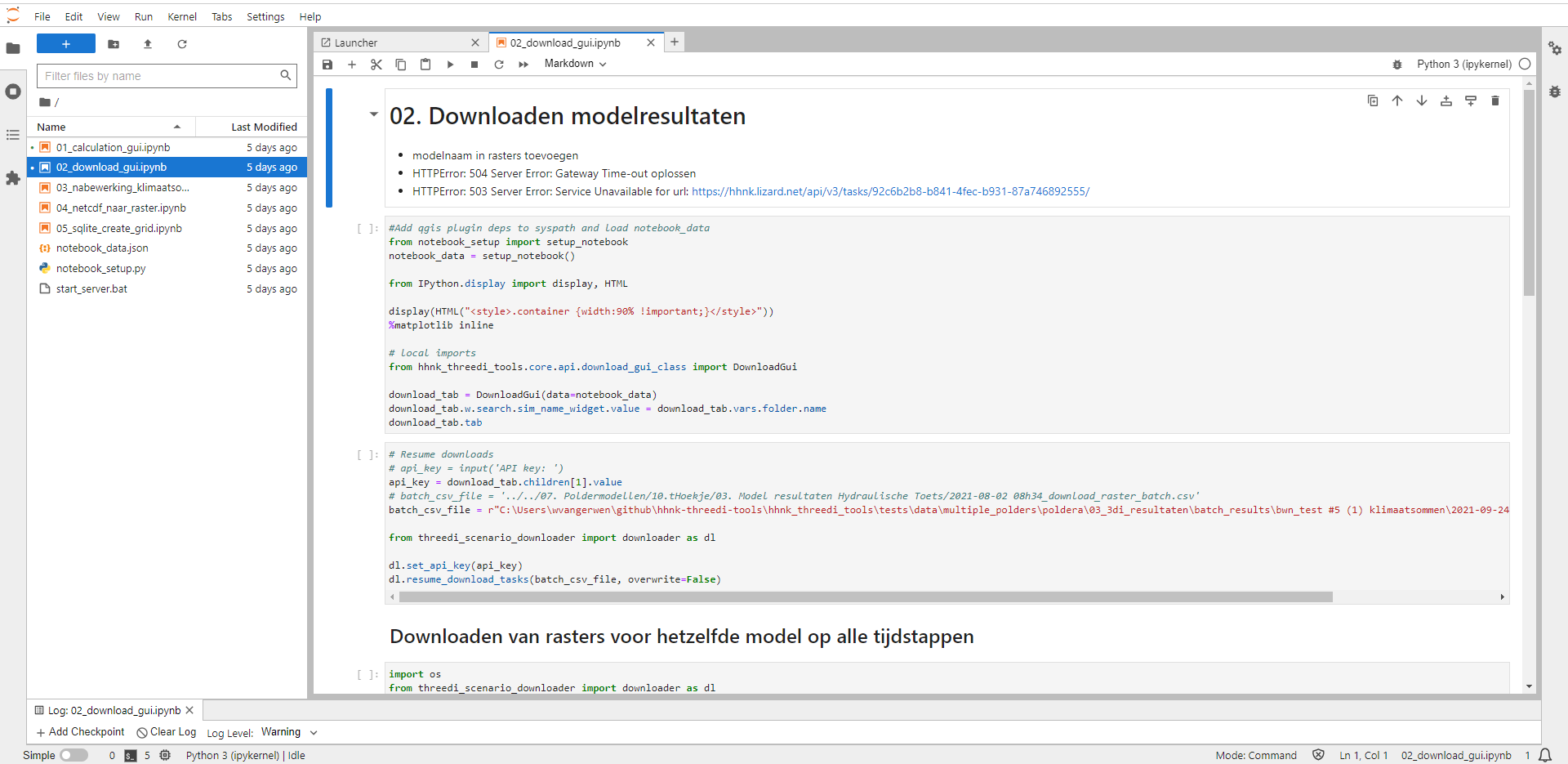The width and height of the screenshot is (1568, 764).
Task: Duplicate the active cell
Action: click(x=1373, y=101)
